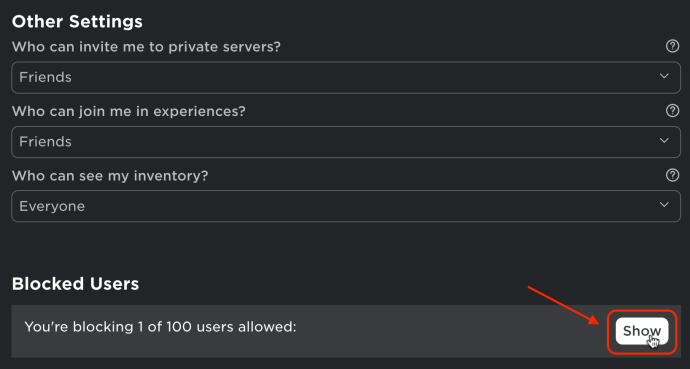The width and height of the screenshot is (690, 369).
Task: Expand the inventory visibility dropdown set to Everyone
Action: point(346,206)
